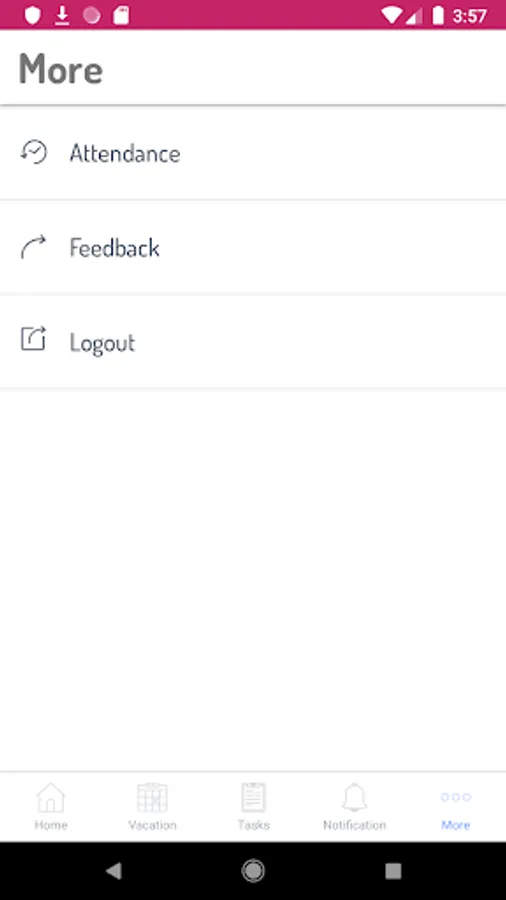This screenshot has height=900, width=506.
Task: Tap the Feedback curved arrow icon
Action: pos(33,247)
